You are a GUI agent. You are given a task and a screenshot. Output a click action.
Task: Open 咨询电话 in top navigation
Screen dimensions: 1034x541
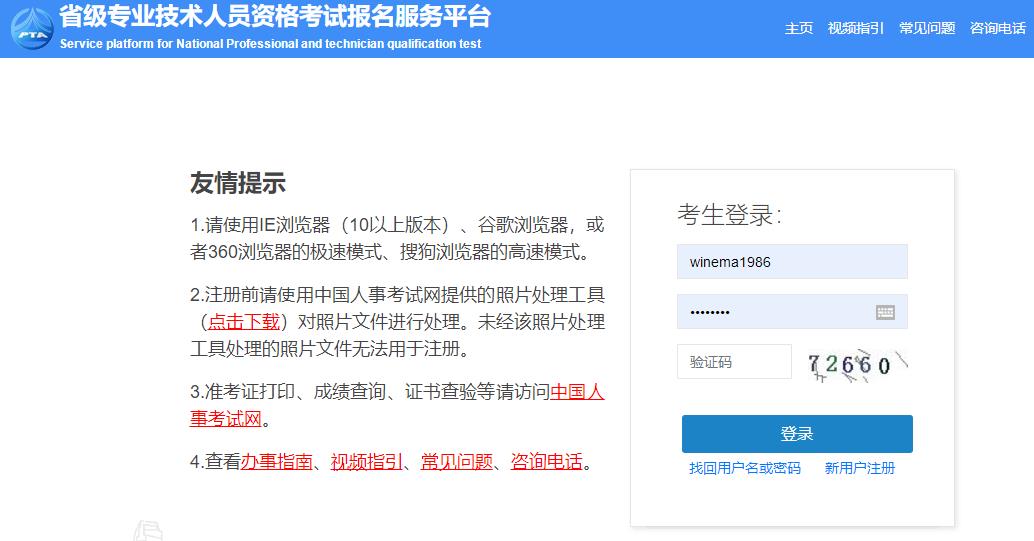click(998, 28)
